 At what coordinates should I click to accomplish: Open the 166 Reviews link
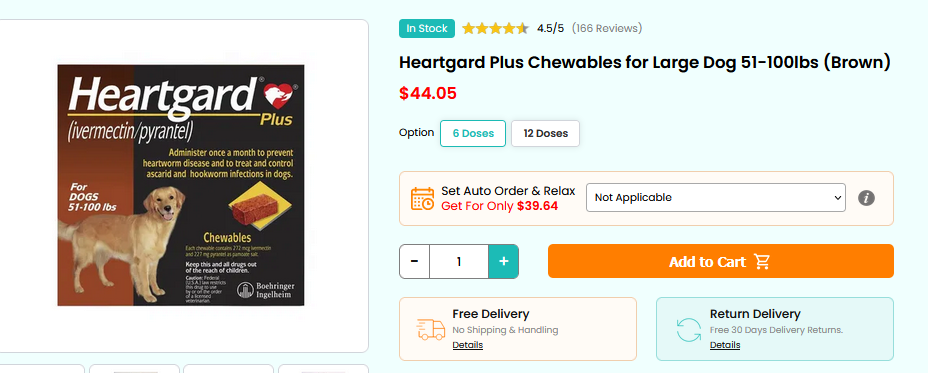607,28
